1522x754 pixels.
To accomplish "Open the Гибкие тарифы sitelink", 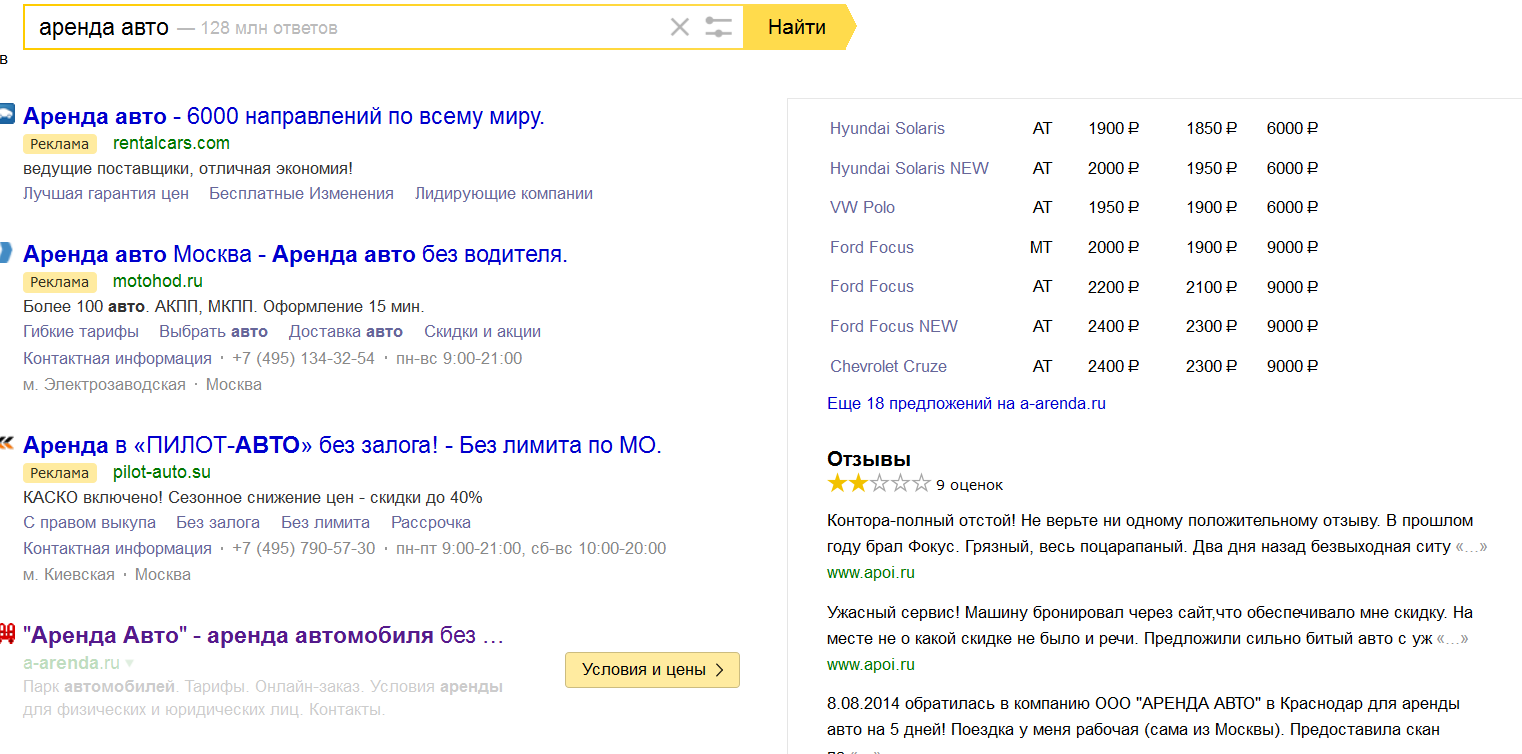I will coord(81,332).
